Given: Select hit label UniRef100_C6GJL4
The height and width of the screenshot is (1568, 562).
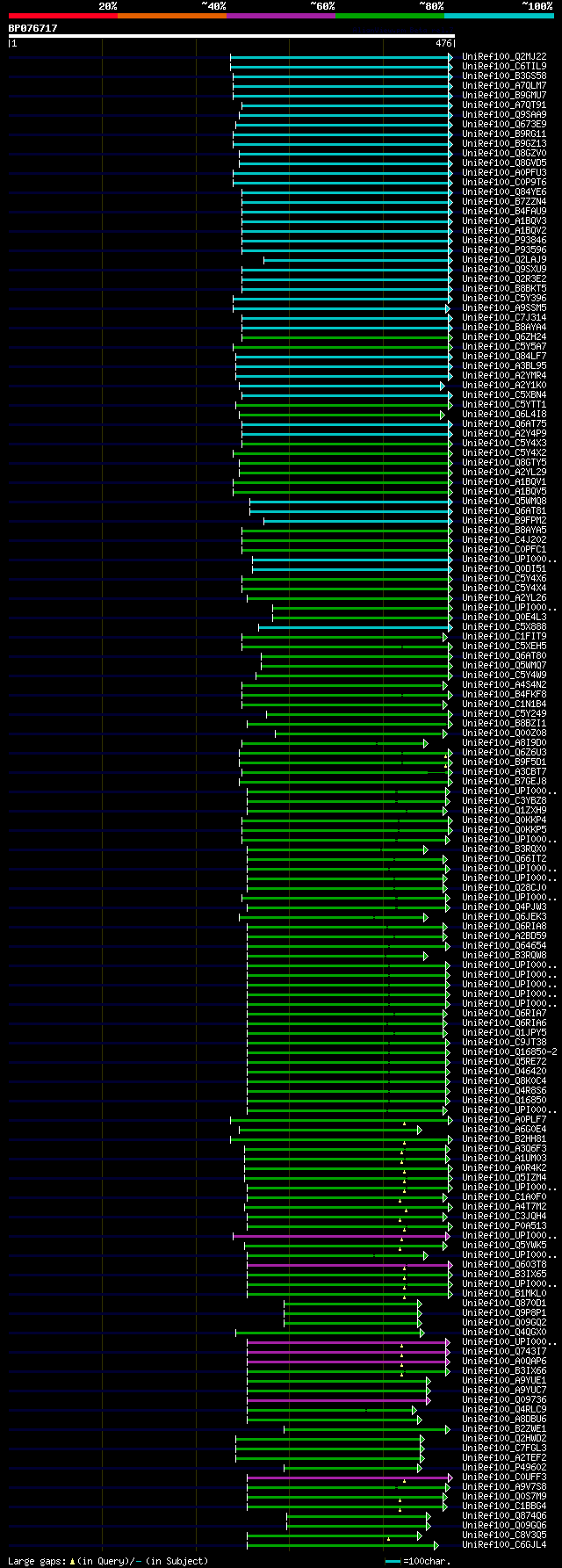Looking at the screenshot, I should (504, 1544).
